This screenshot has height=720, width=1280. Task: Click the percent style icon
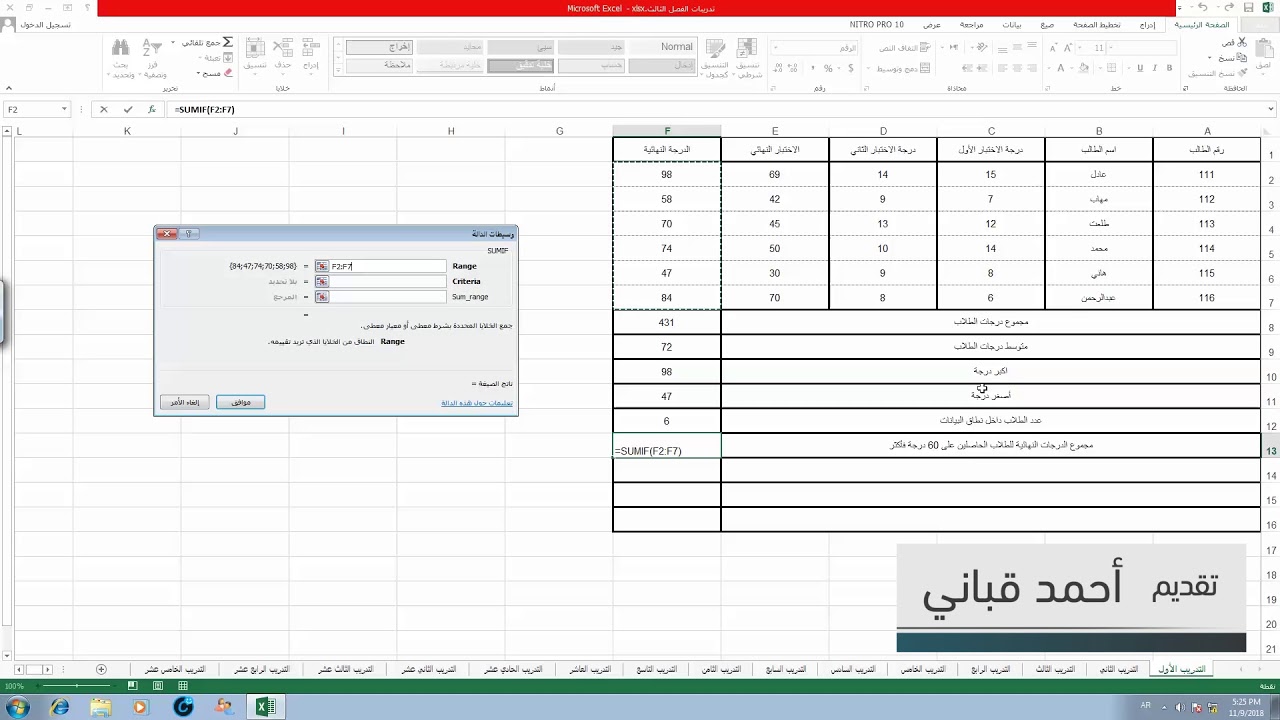pyautogui.click(x=828, y=68)
